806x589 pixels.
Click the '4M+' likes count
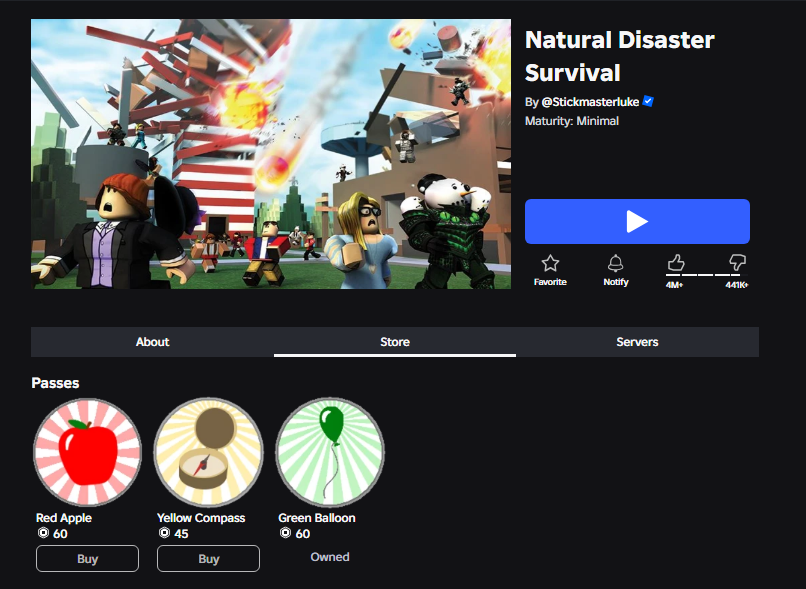674,285
